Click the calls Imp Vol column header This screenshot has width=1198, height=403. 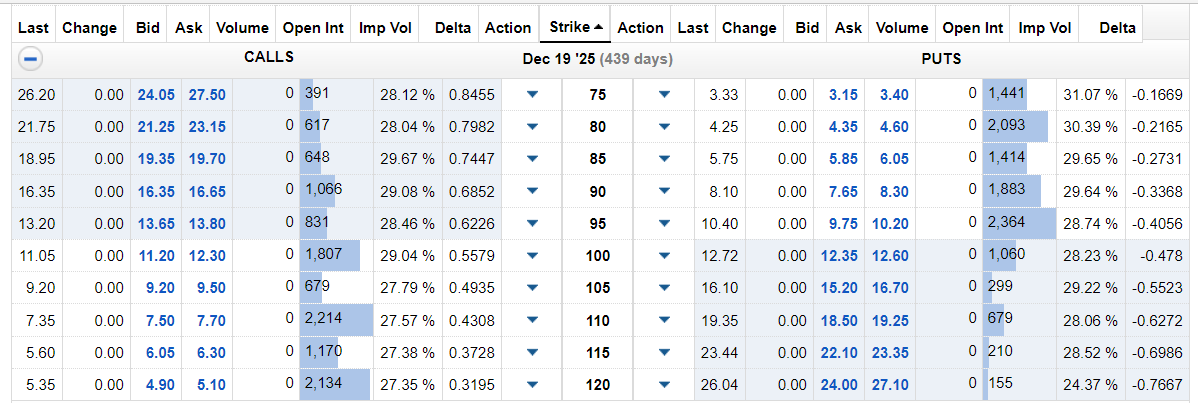[386, 28]
